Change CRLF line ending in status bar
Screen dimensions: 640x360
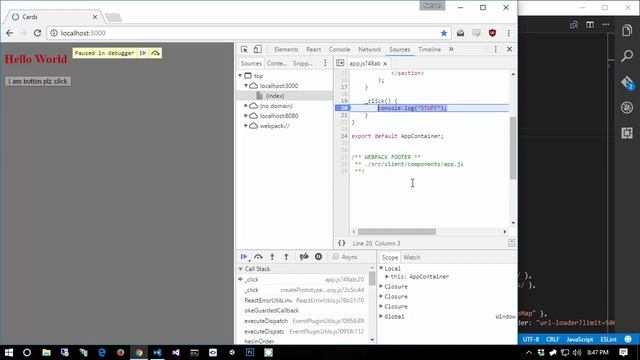[553, 340]
